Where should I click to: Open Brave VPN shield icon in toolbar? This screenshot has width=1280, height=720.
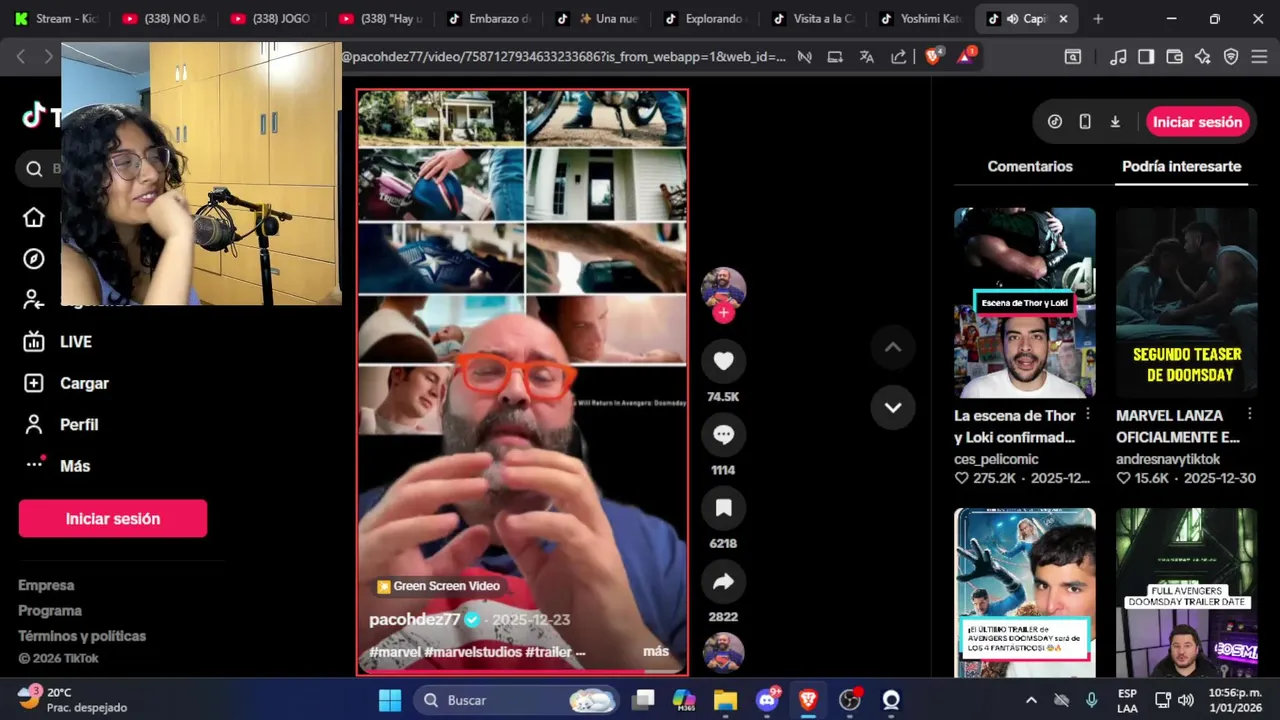(x=1231, y=57)
